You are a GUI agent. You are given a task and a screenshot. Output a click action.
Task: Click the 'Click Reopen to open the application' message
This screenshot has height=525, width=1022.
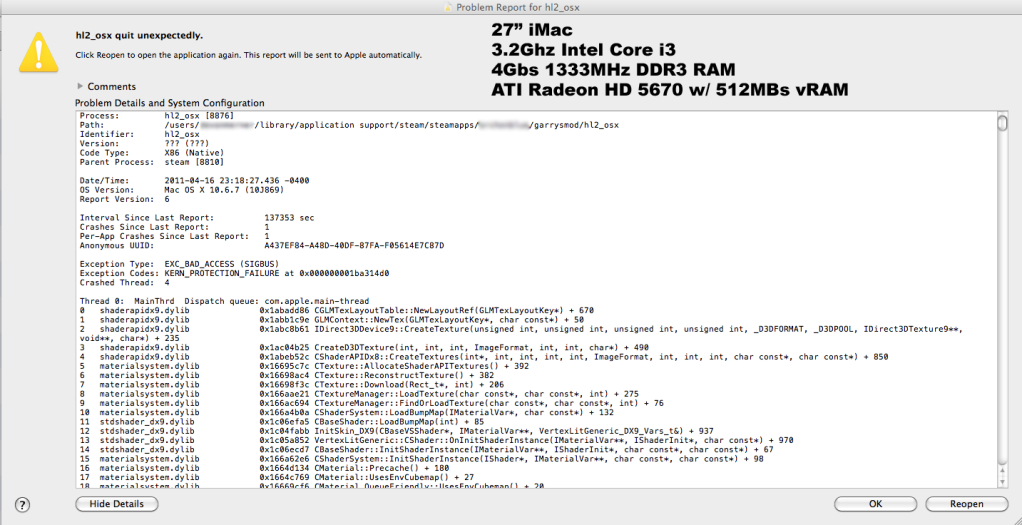248,55
